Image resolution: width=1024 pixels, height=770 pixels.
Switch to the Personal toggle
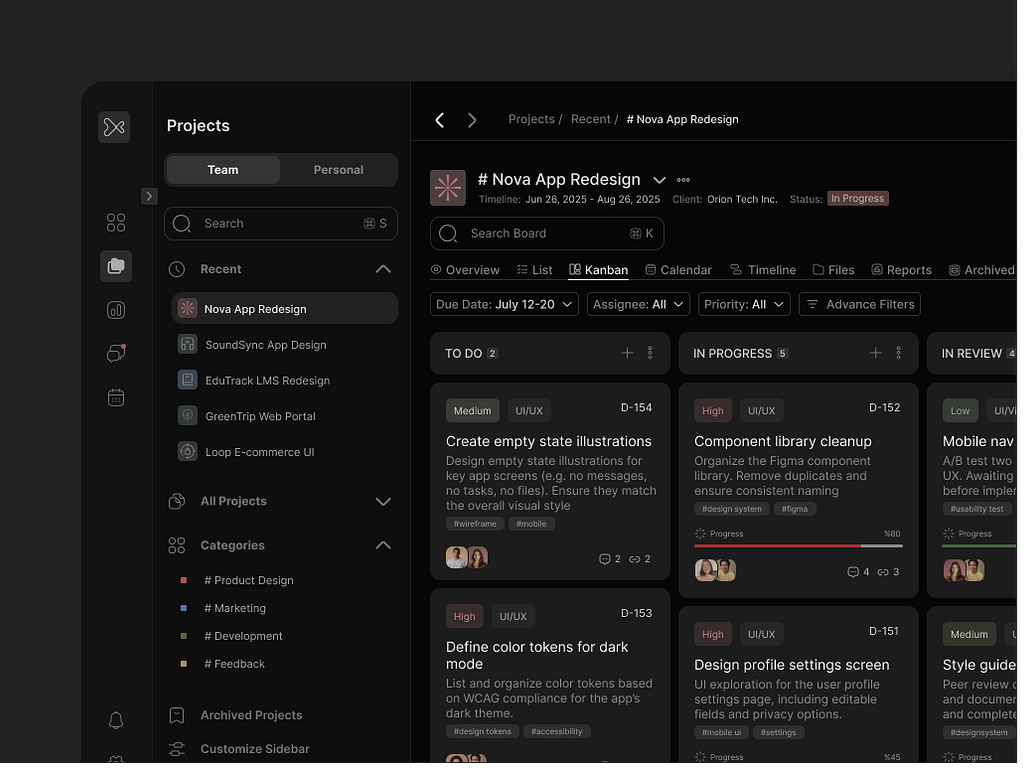click(338, 170)
